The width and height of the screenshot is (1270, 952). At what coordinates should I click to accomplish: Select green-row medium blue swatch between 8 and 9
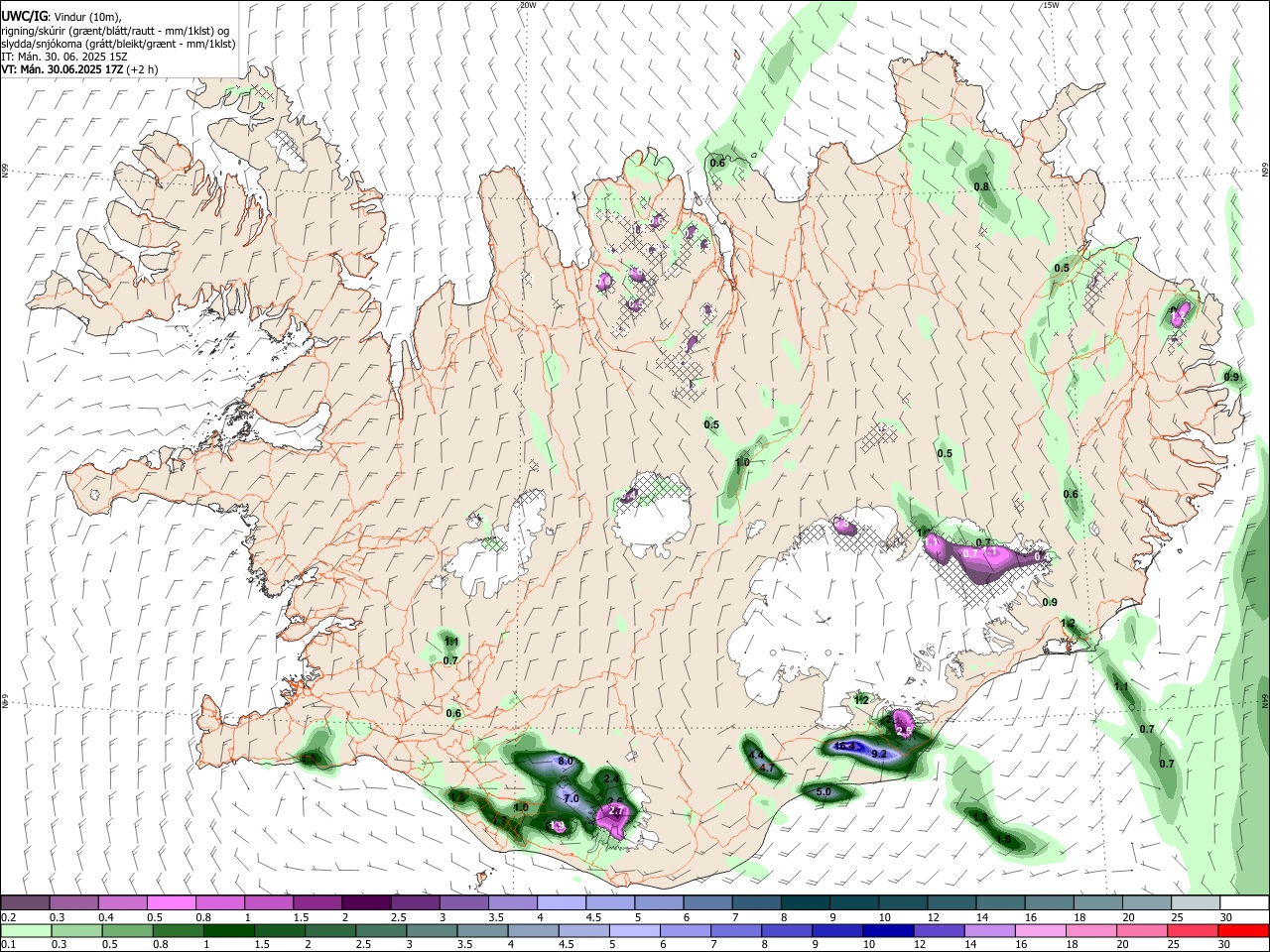(x=786, y=931)
